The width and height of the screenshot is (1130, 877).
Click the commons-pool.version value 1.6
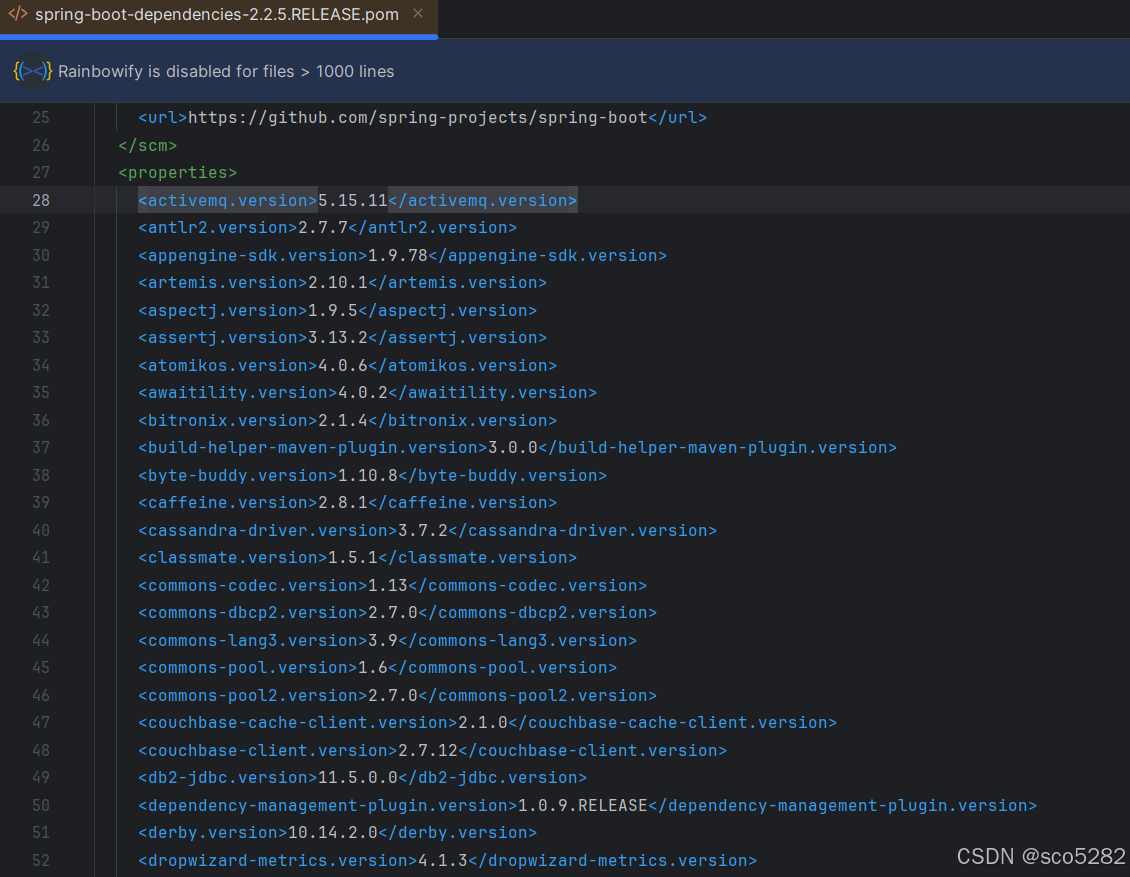click(373, 668)
